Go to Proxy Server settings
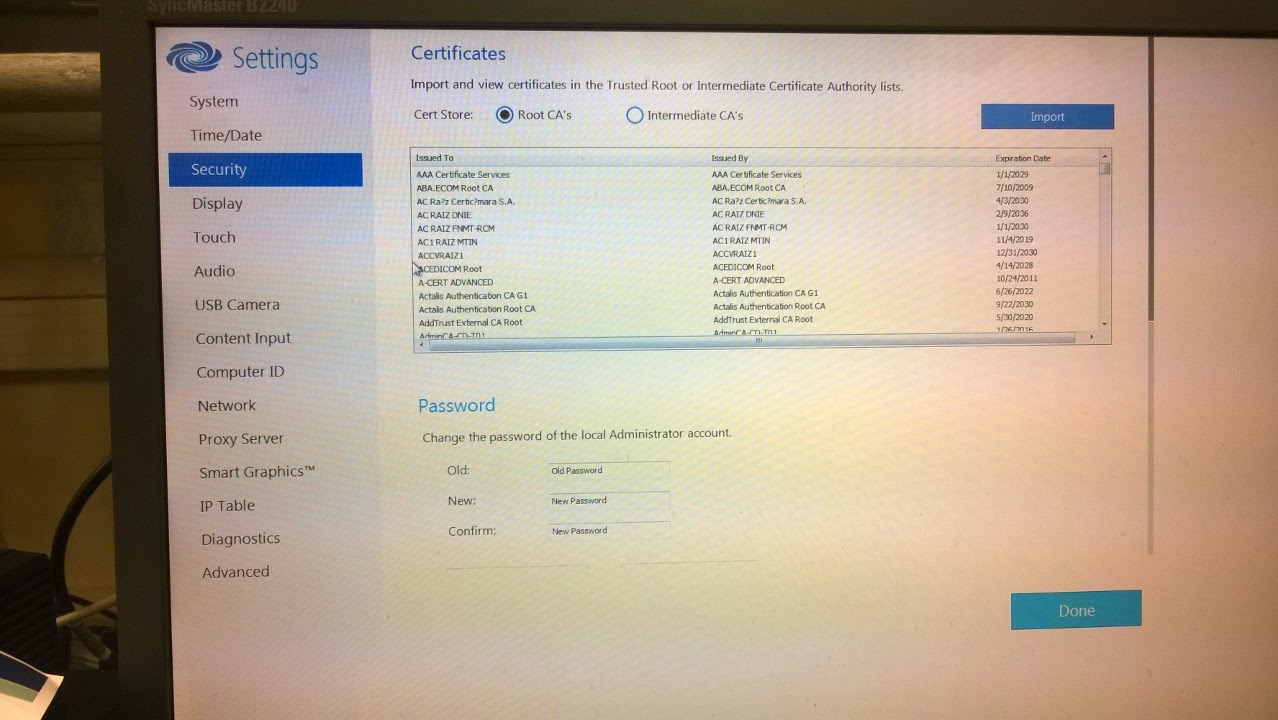 (241, 439)
